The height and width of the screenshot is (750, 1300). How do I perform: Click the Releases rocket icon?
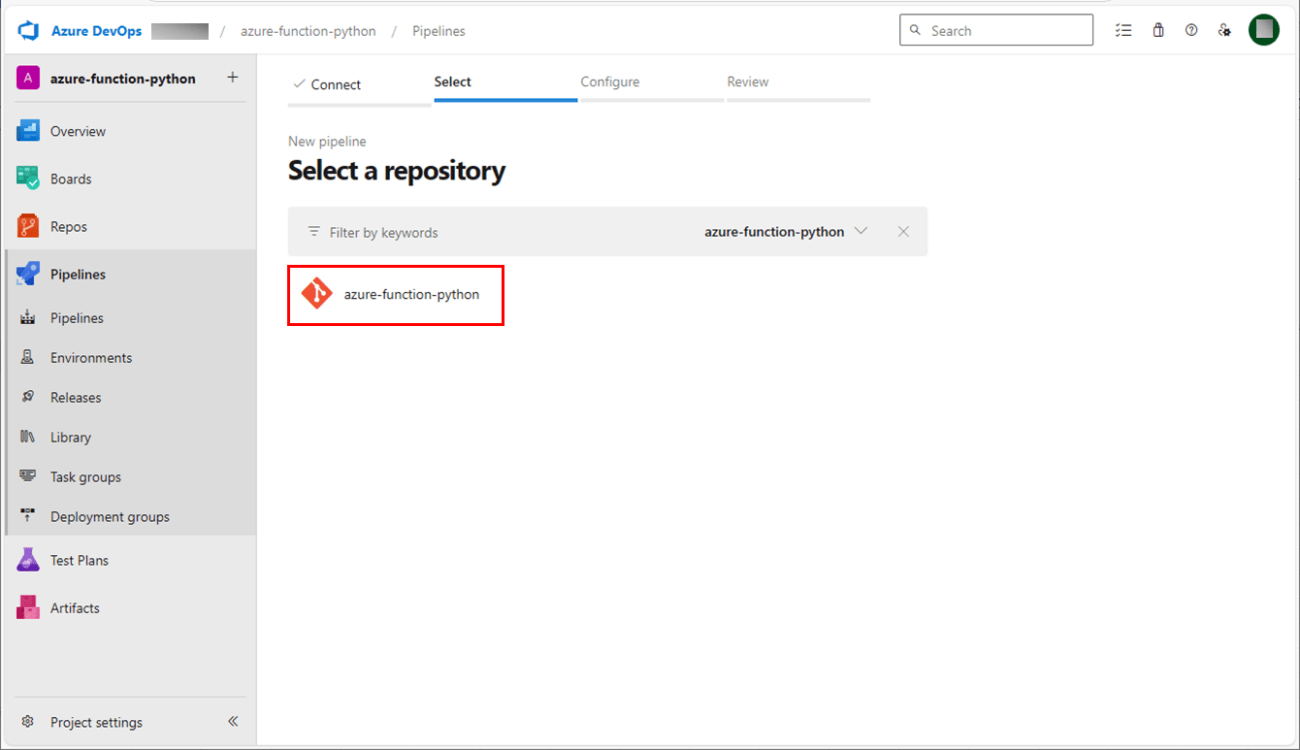pyautogui.click(x=28, y=397)
